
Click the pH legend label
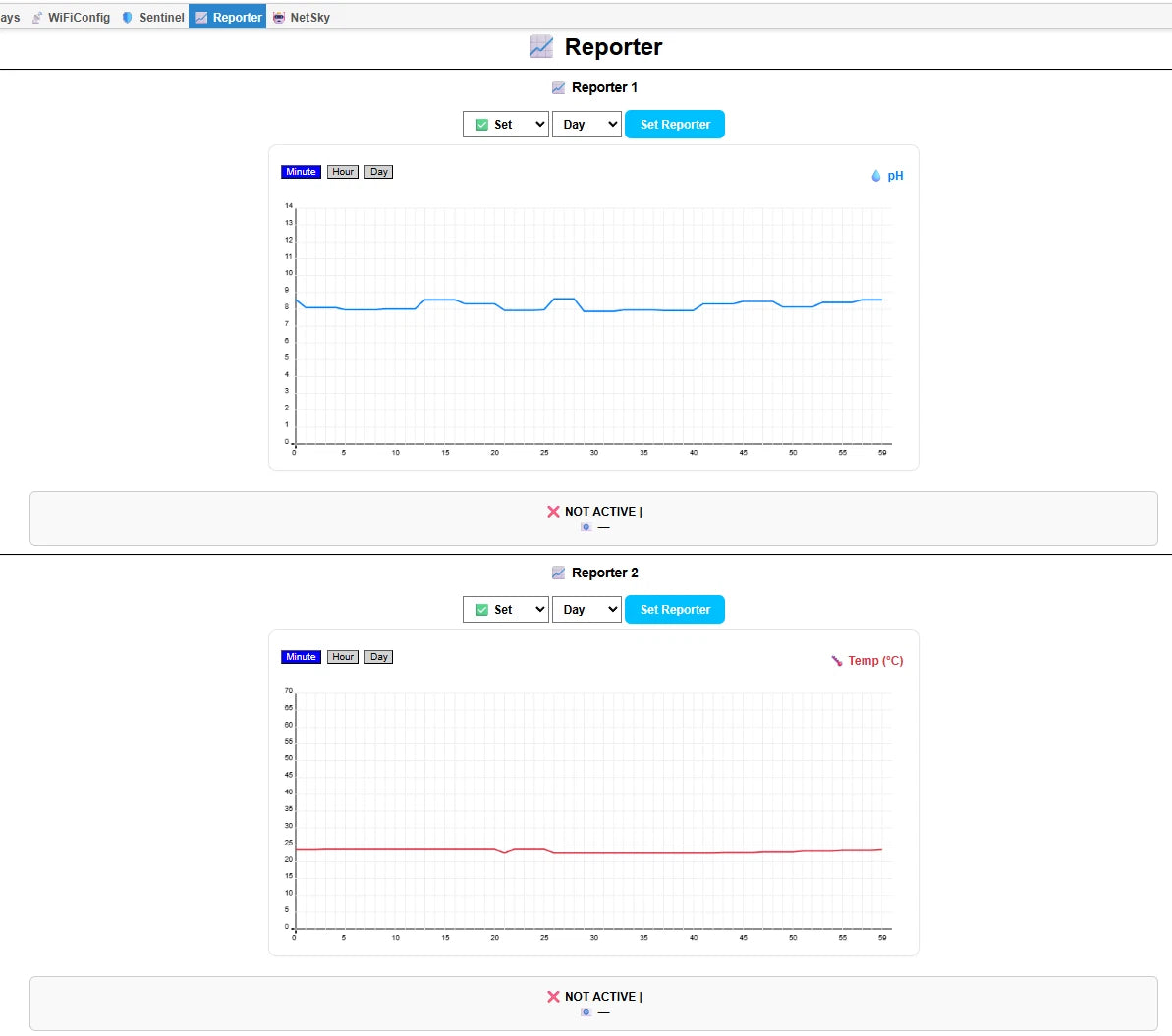coord(895,176)
